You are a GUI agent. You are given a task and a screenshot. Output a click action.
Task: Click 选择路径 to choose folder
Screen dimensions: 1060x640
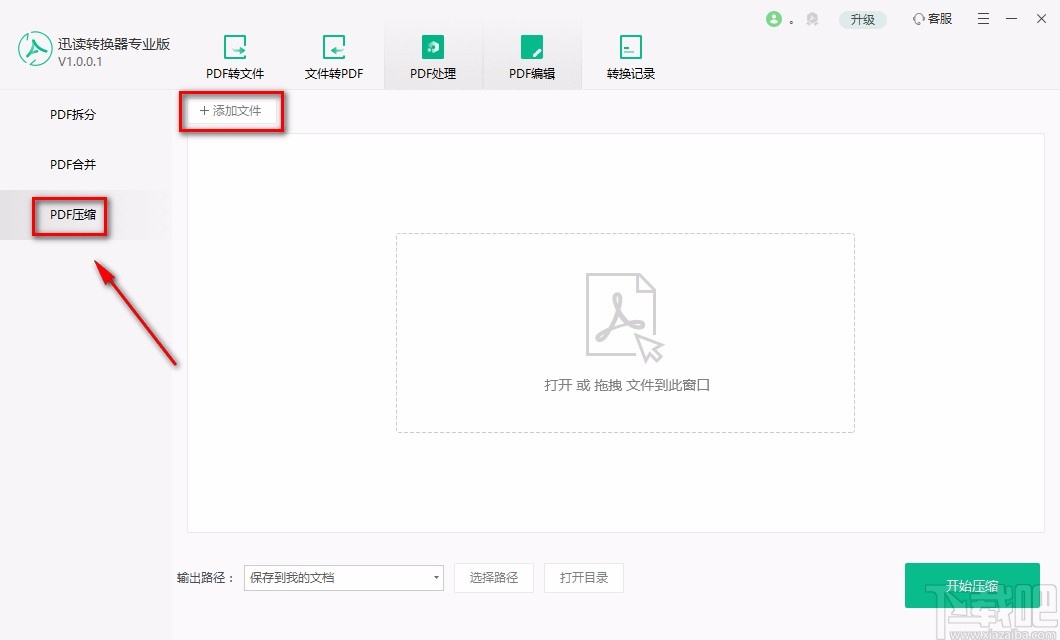click(494, 578)
